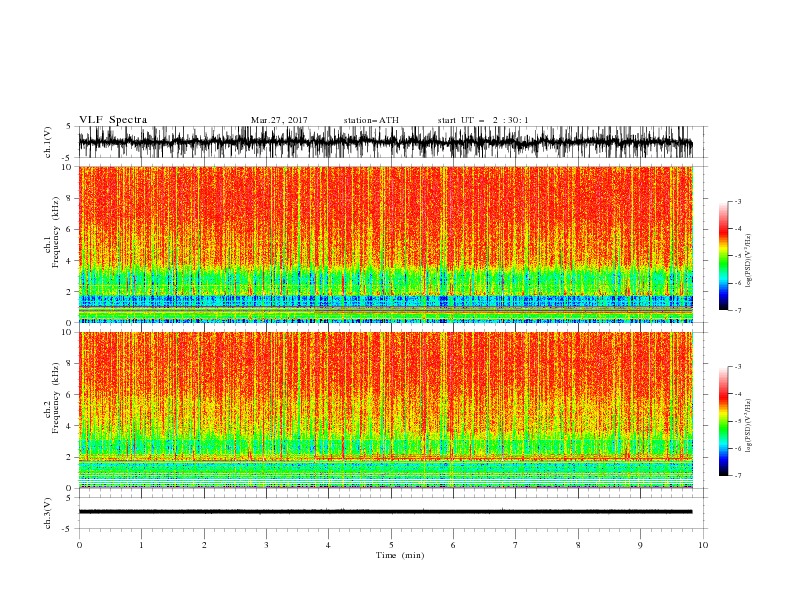
Task: Select the "start UT = 2 :30: 1" text
Action: [483, 120]
